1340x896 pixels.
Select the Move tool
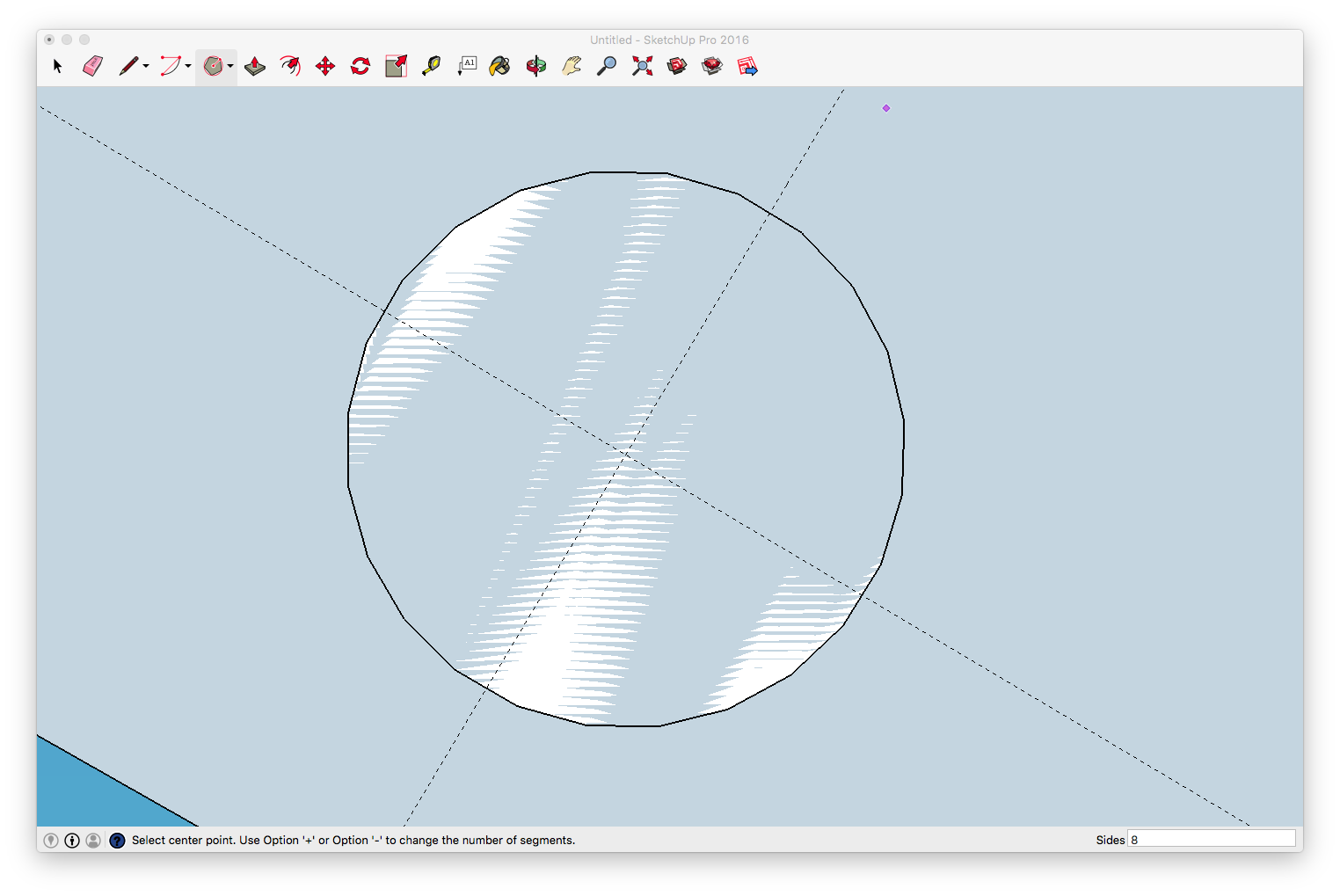[x=325, y=66]
